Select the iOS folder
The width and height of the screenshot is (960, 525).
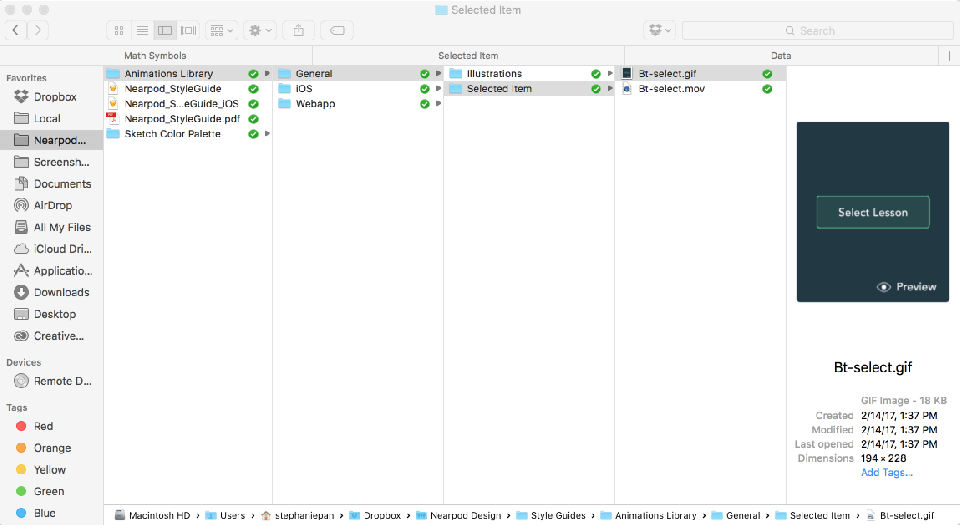point(359,89)
